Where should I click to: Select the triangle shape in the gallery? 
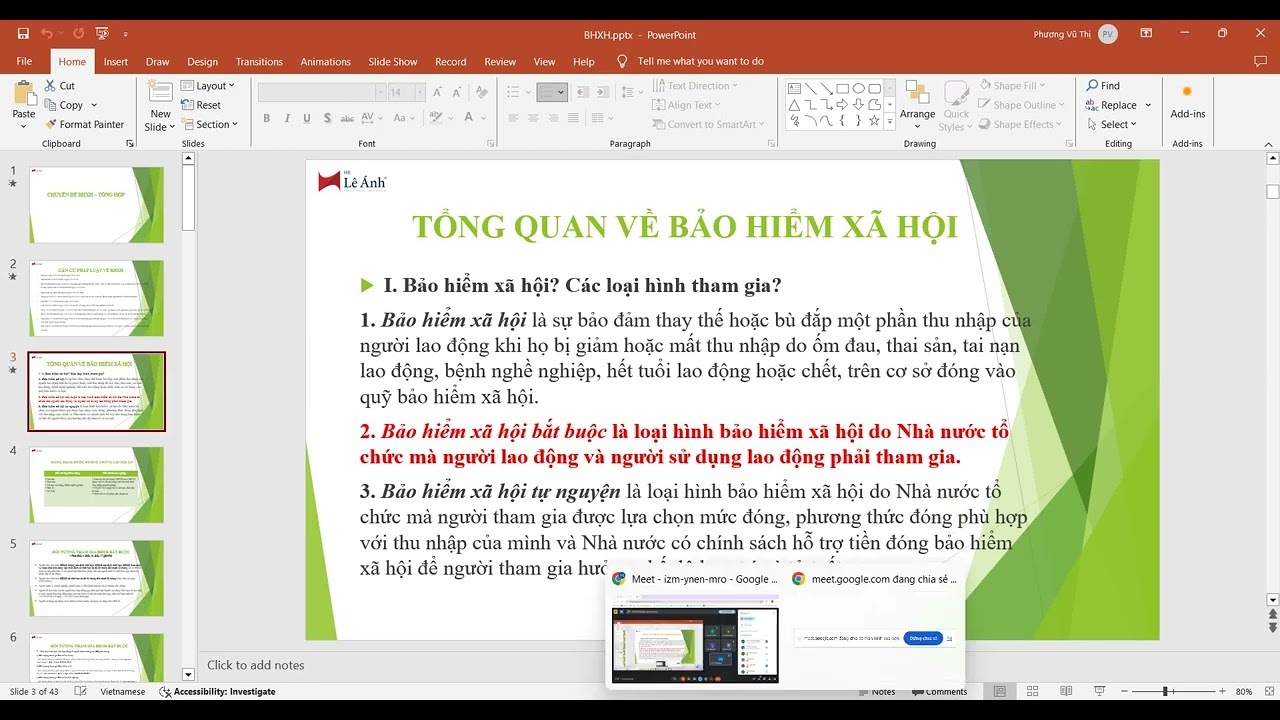point(794,104)
